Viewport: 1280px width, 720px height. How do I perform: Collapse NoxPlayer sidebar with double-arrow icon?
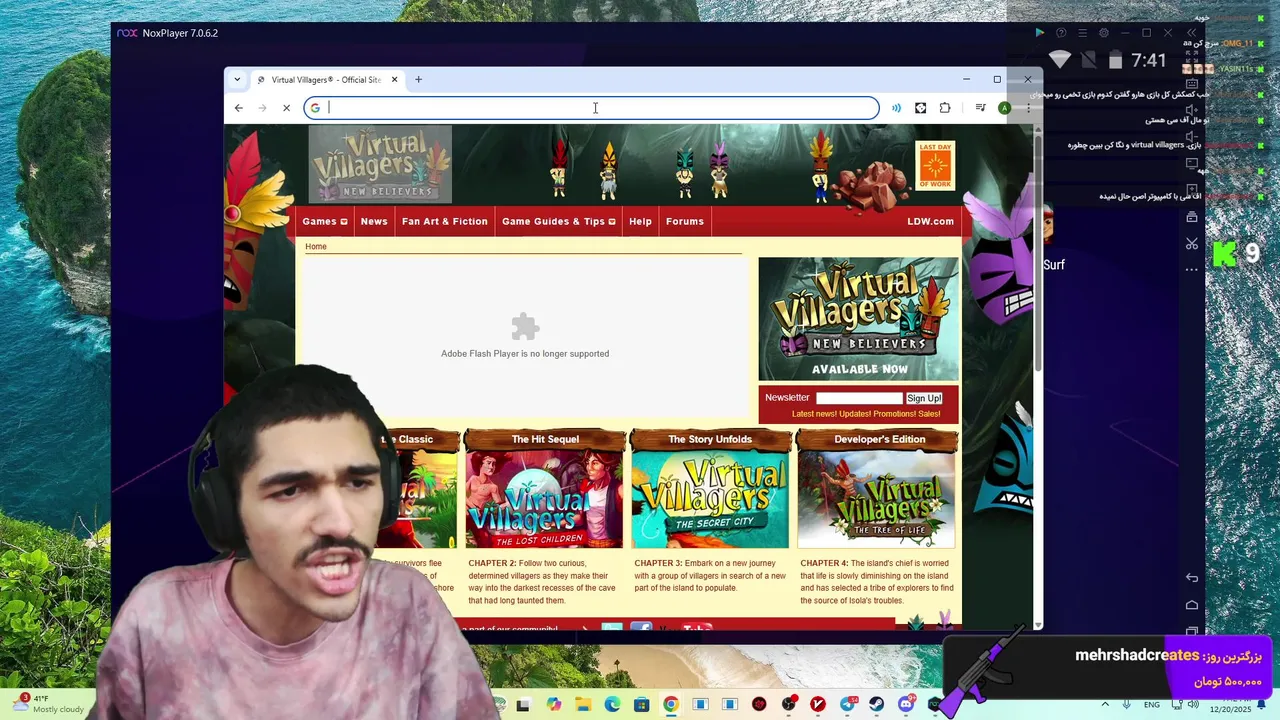pos(1191,33)
